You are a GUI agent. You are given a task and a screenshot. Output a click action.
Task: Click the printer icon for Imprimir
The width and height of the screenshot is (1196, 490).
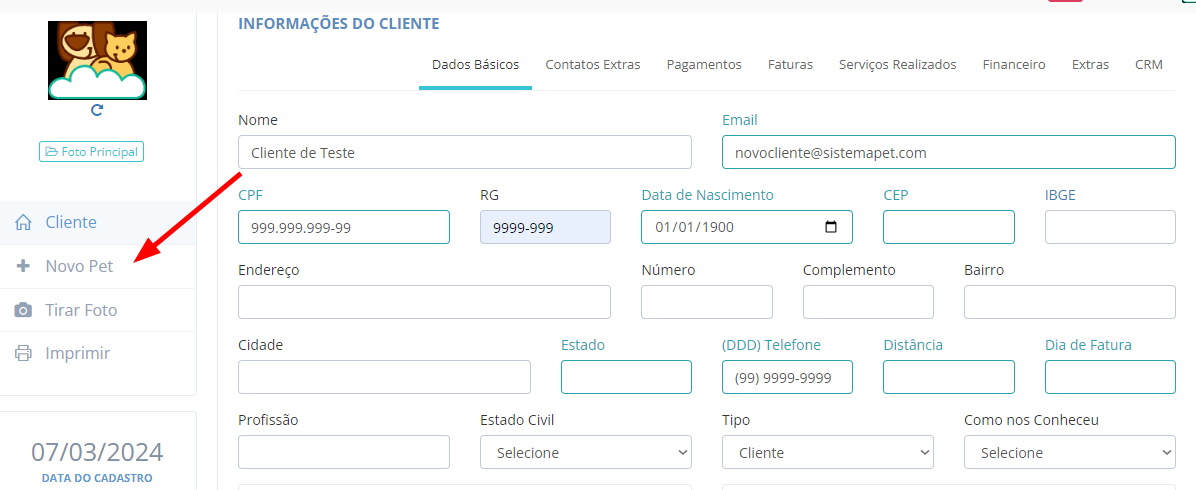pyautogui.click(x=23, y=353)
